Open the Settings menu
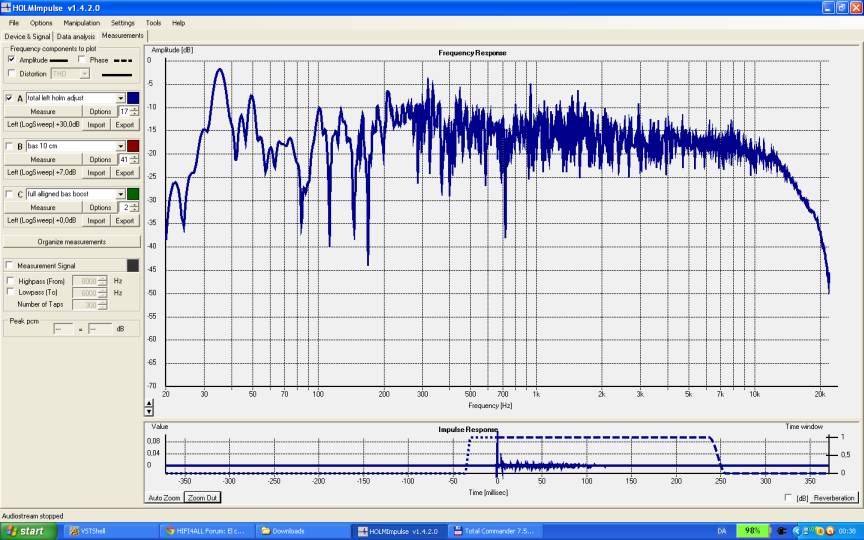The image size is (864, 540). click(x=122, y=23)
